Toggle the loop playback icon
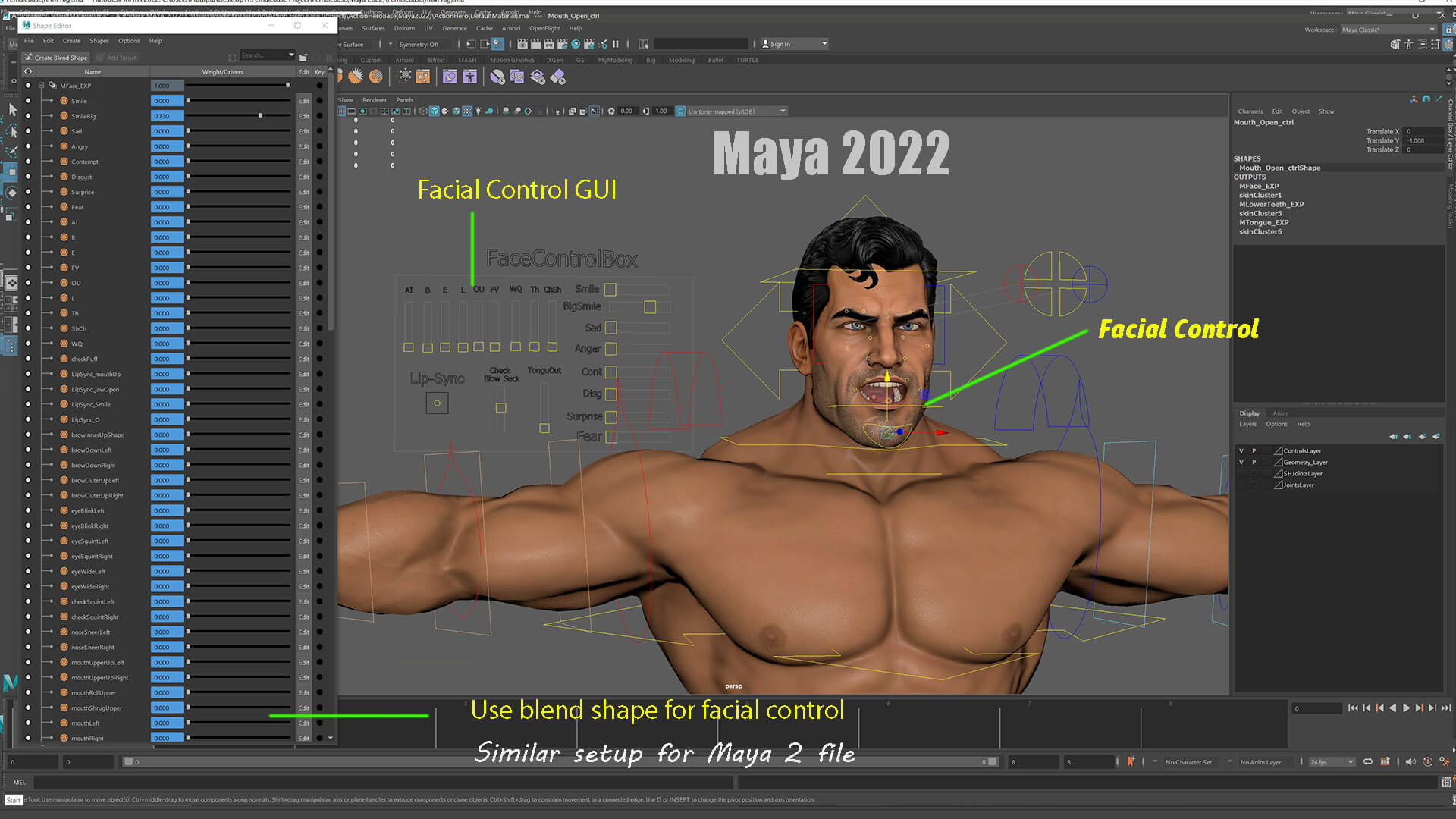The image size is (1456, 819). pos(1368,762)
